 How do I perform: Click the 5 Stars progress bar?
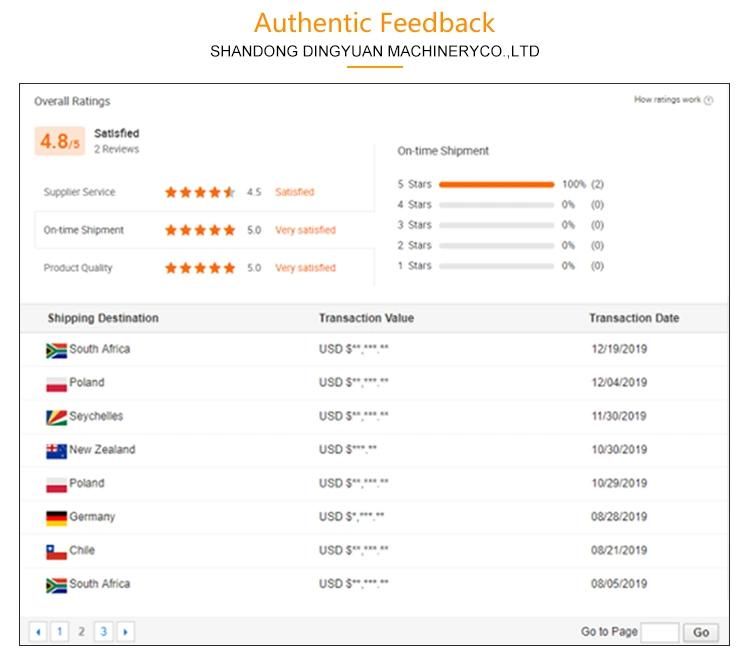(x=496, y=185)
